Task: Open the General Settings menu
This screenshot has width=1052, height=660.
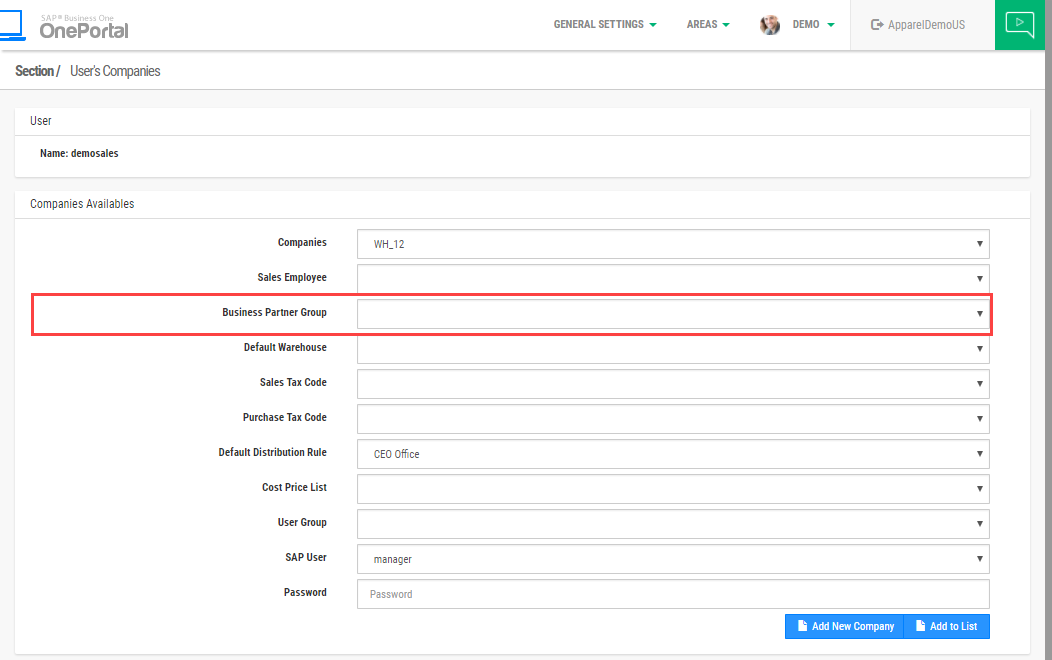Action: click(x=604, y=24)
